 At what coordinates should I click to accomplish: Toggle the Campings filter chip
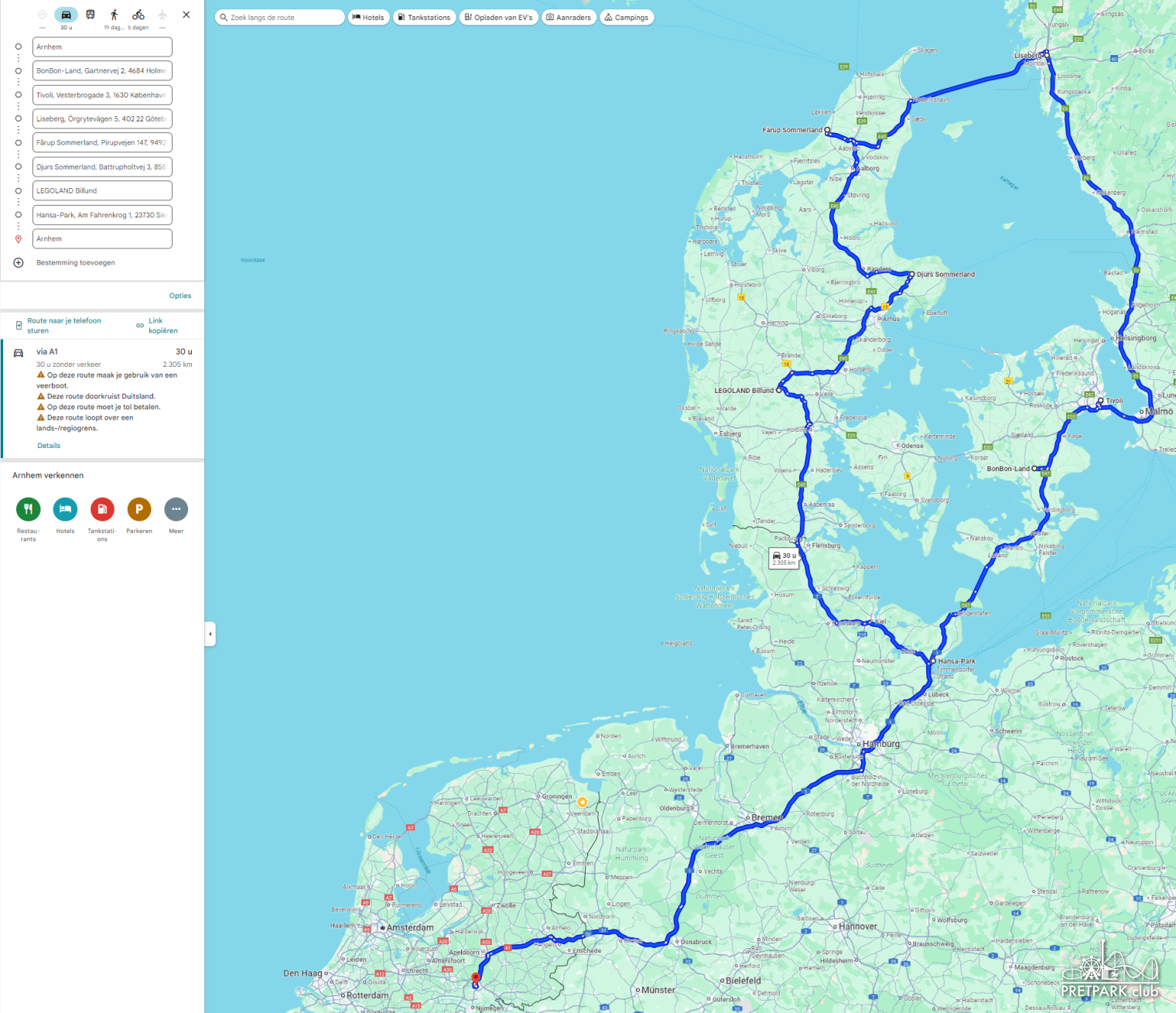point(627,17)
